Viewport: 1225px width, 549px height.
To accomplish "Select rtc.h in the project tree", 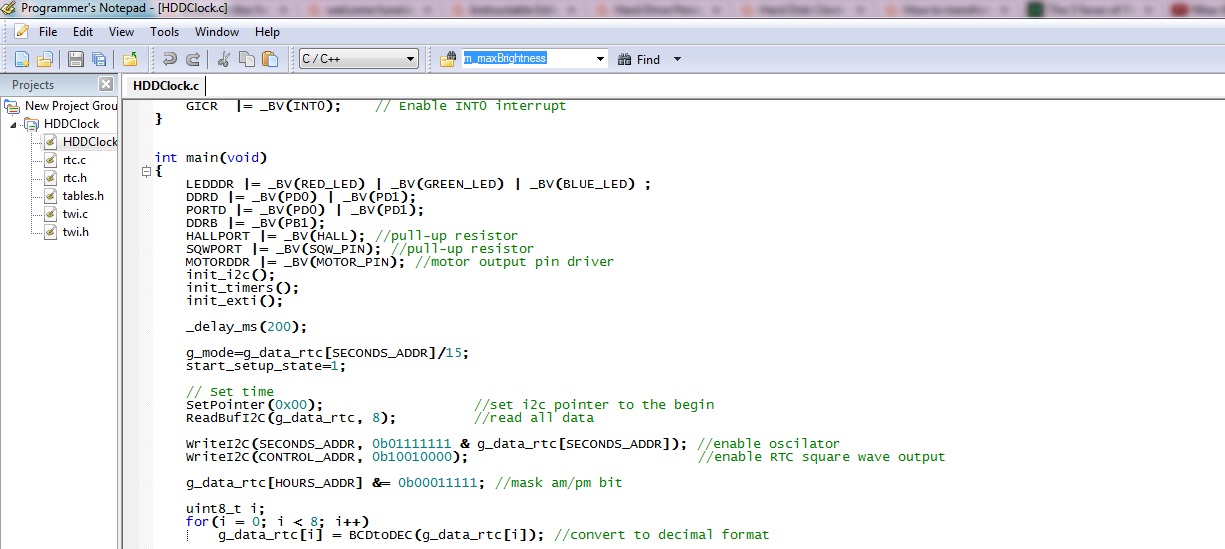I will (x=75, y=177).
